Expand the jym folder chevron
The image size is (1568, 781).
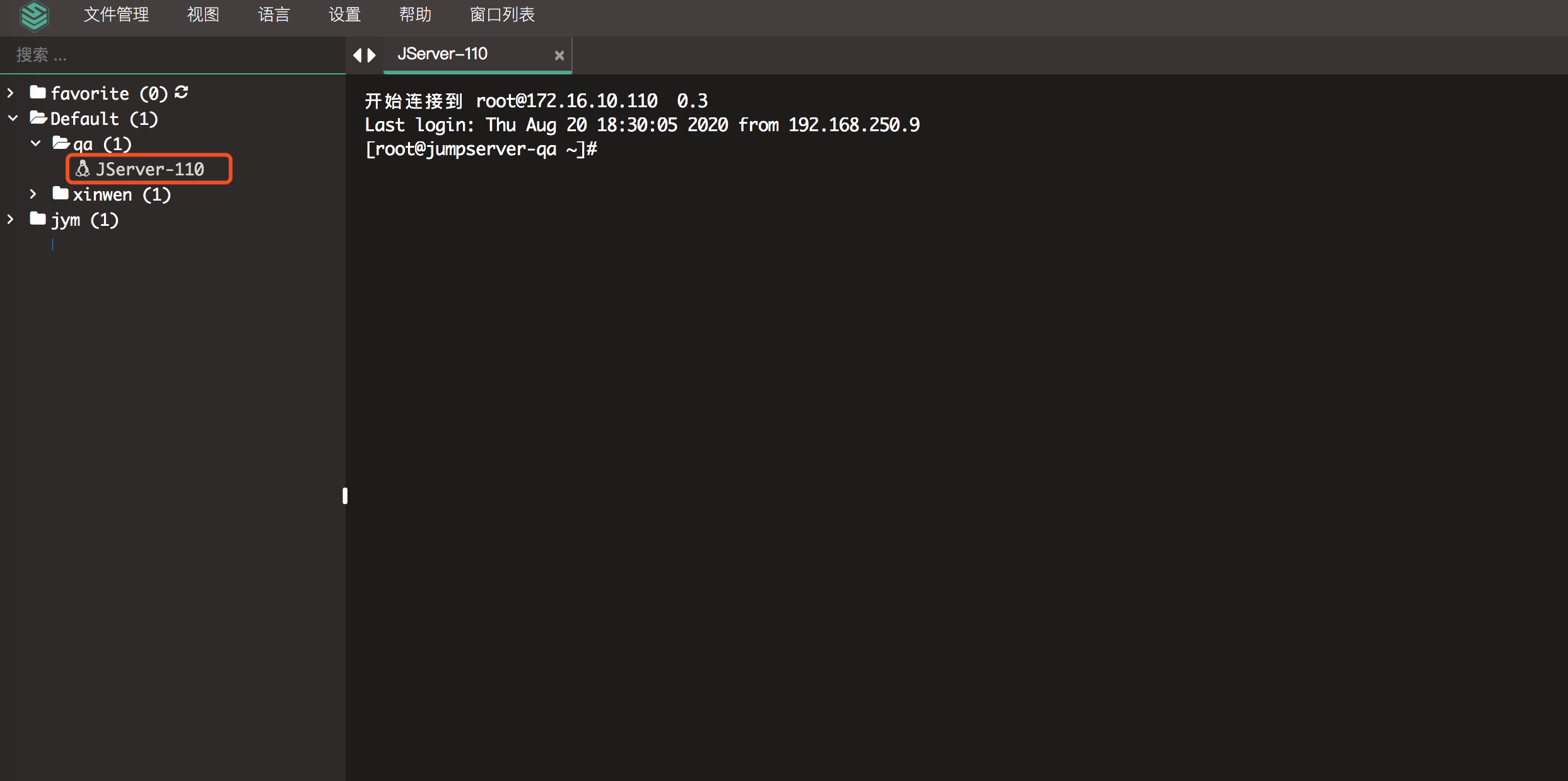11,220
